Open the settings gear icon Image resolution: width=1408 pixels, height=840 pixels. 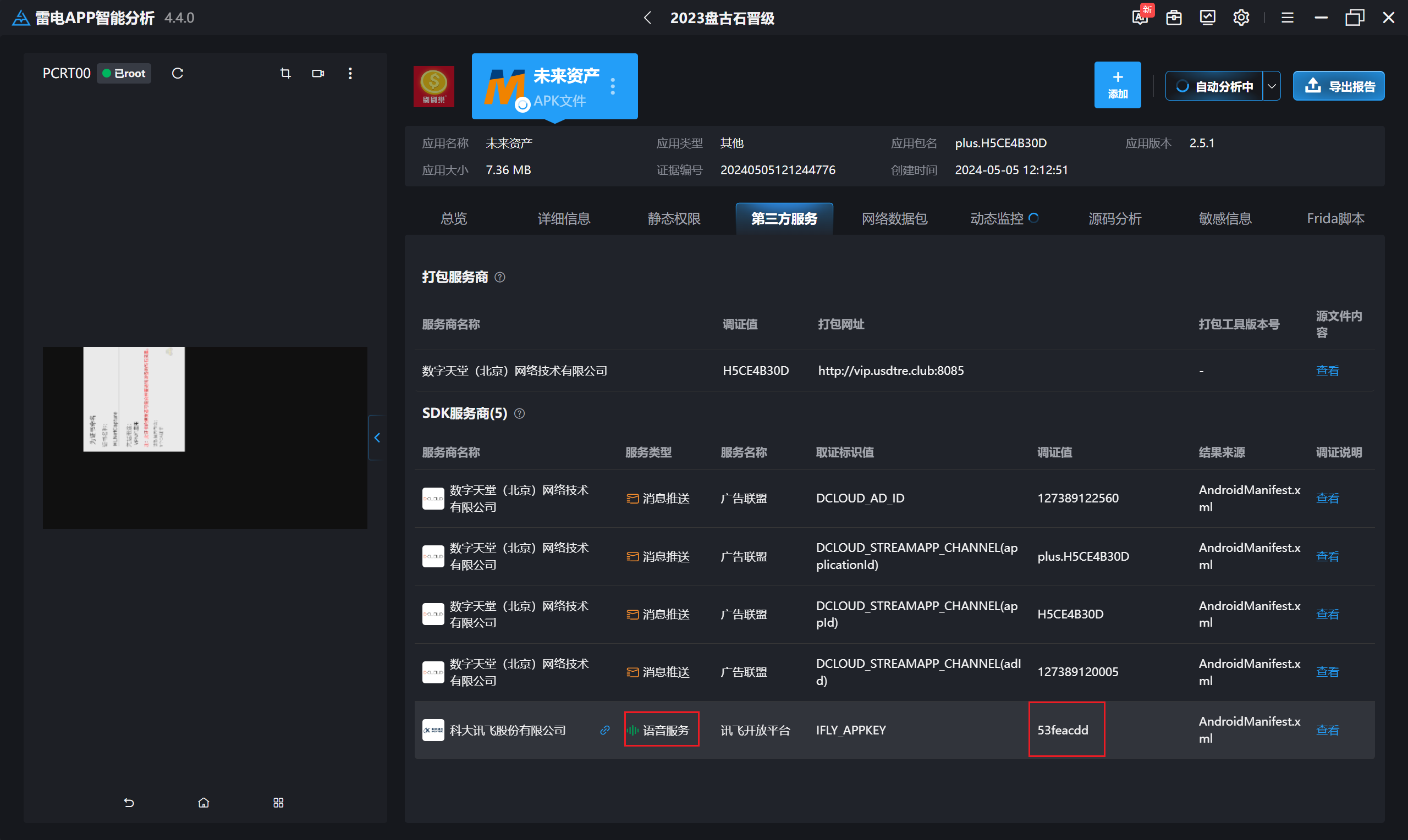[x=1240, y=18]
